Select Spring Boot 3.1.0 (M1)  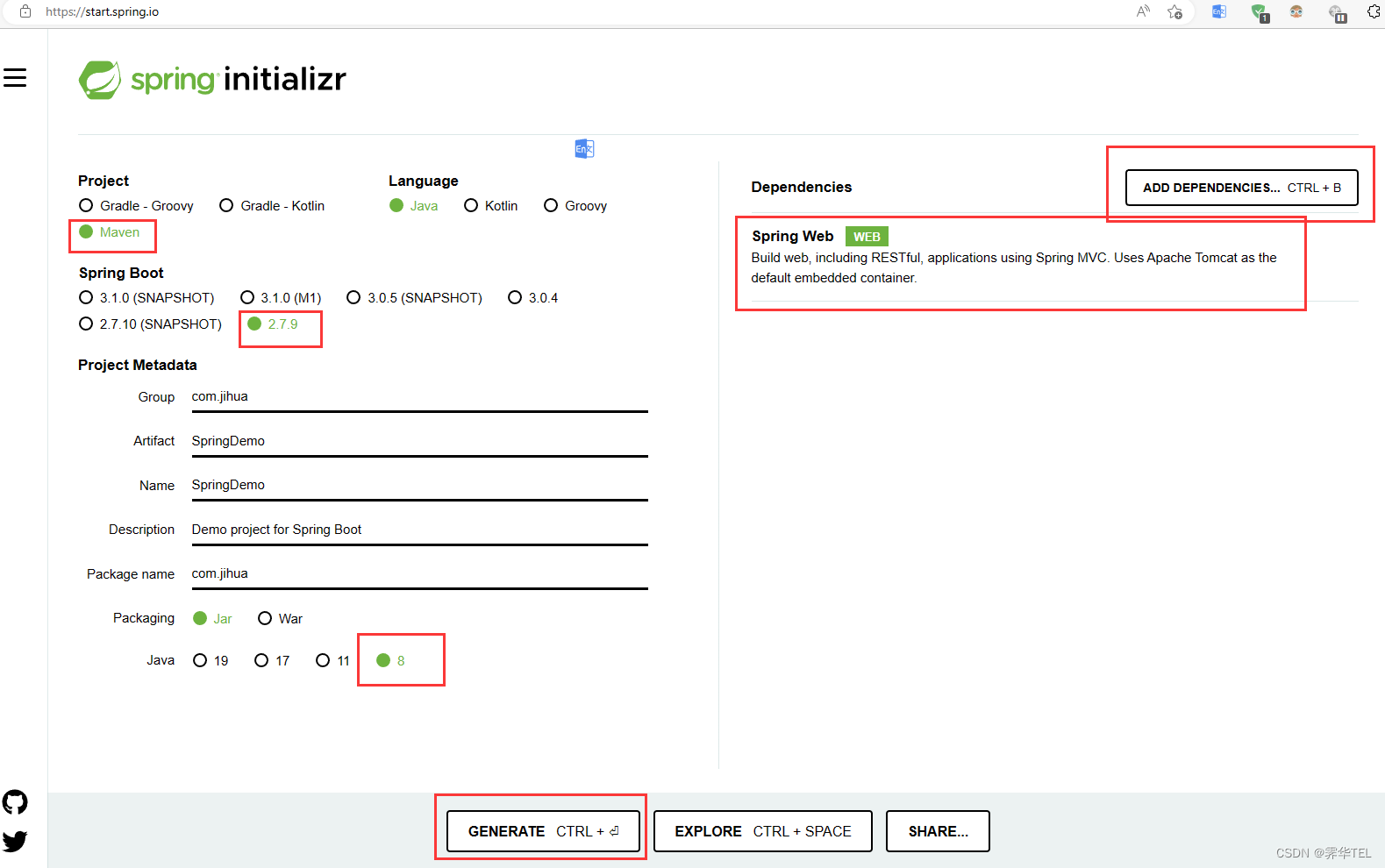point(281,298)
